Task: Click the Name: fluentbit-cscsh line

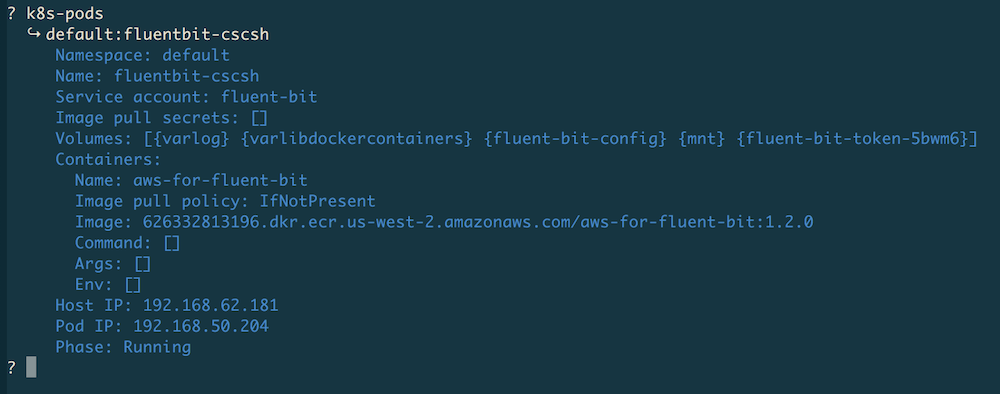Action: pos(157,76)
